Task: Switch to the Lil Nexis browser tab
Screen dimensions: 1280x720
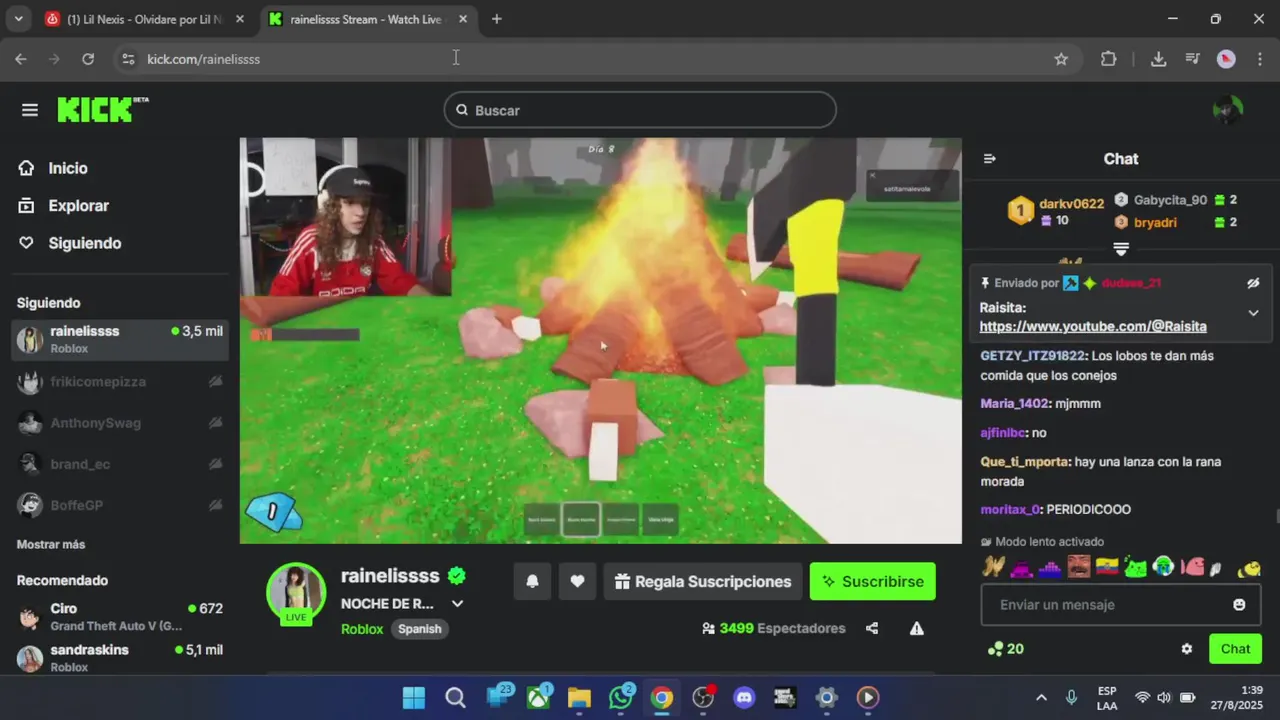Action: (145, 19)
